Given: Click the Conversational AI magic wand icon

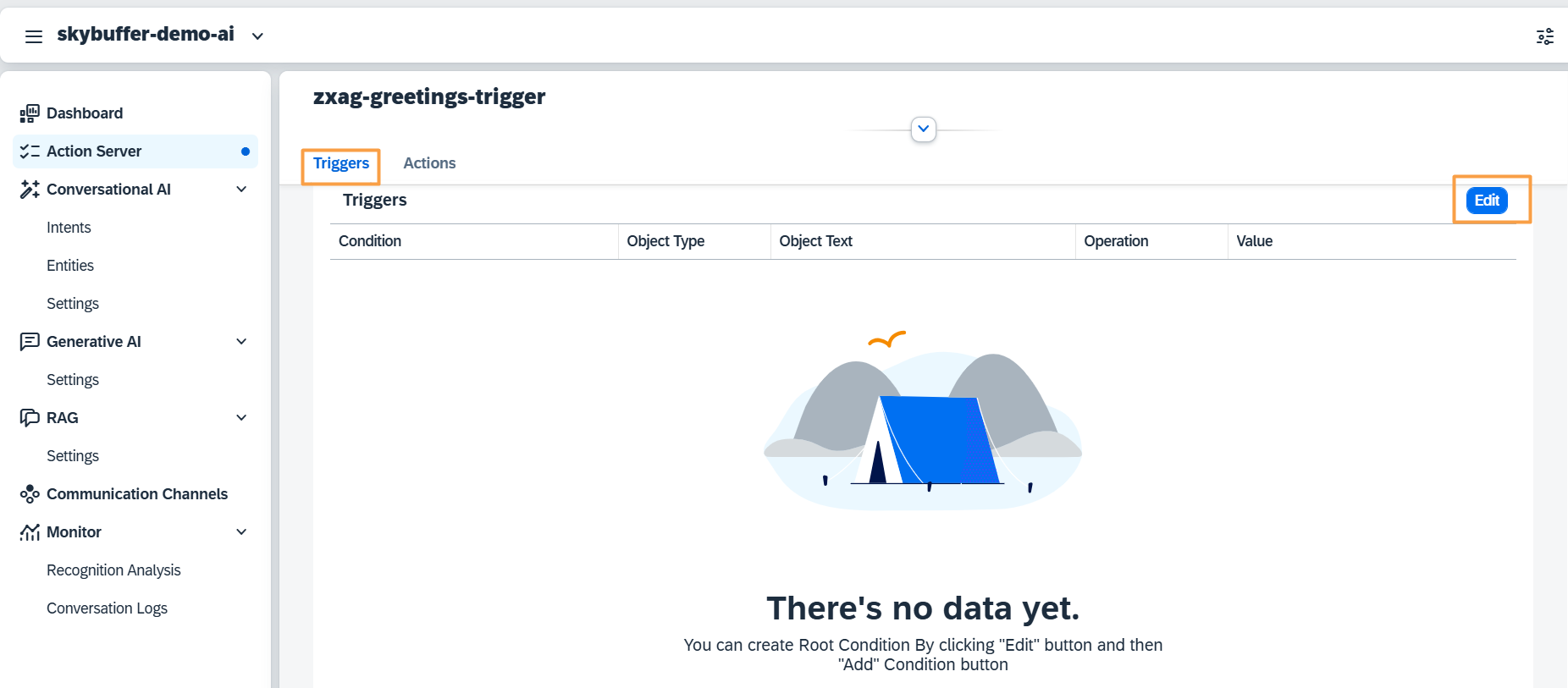Looking at the screenshot, I should tap(30, 190).
